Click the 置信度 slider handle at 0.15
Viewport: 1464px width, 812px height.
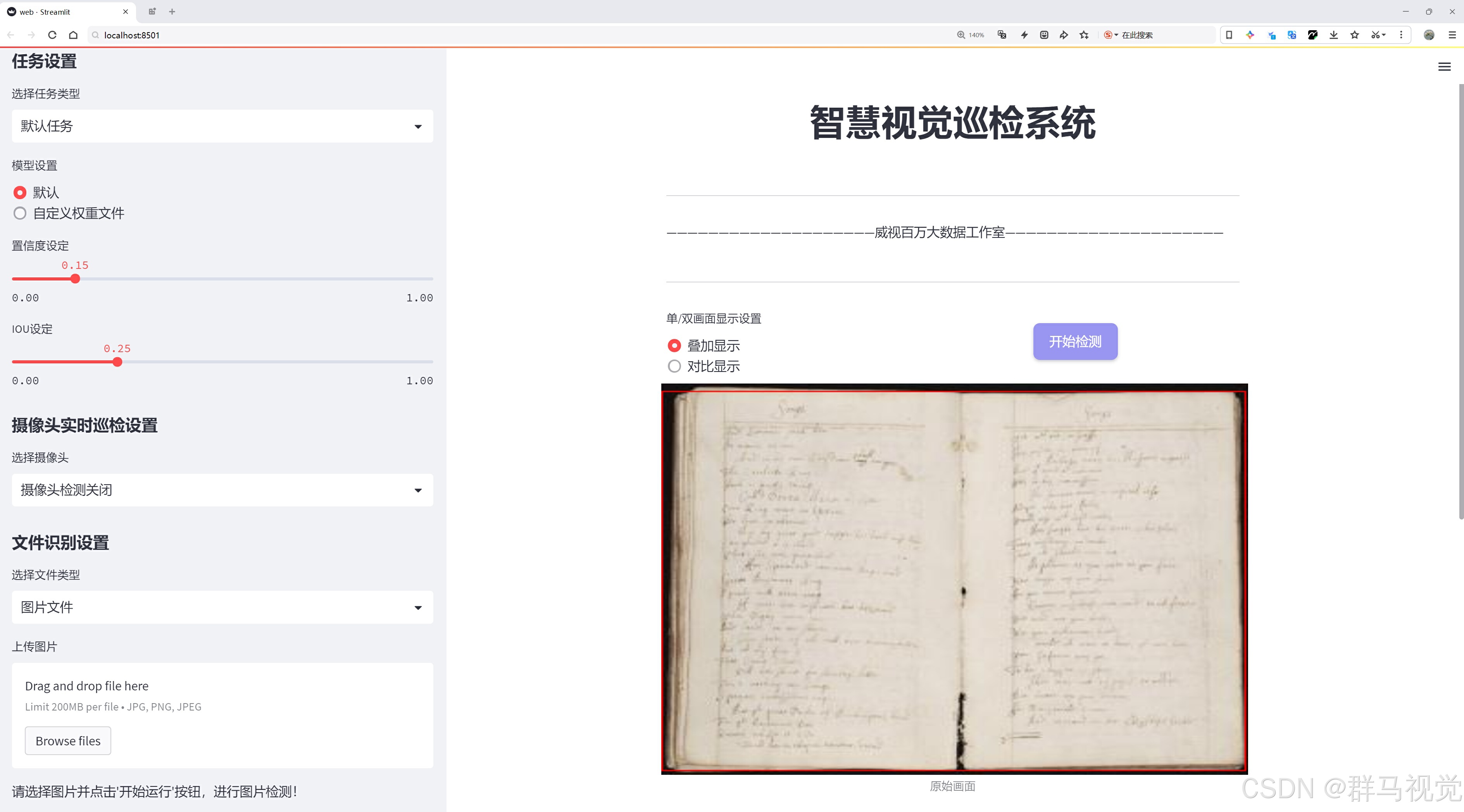(x=75, y=279)
